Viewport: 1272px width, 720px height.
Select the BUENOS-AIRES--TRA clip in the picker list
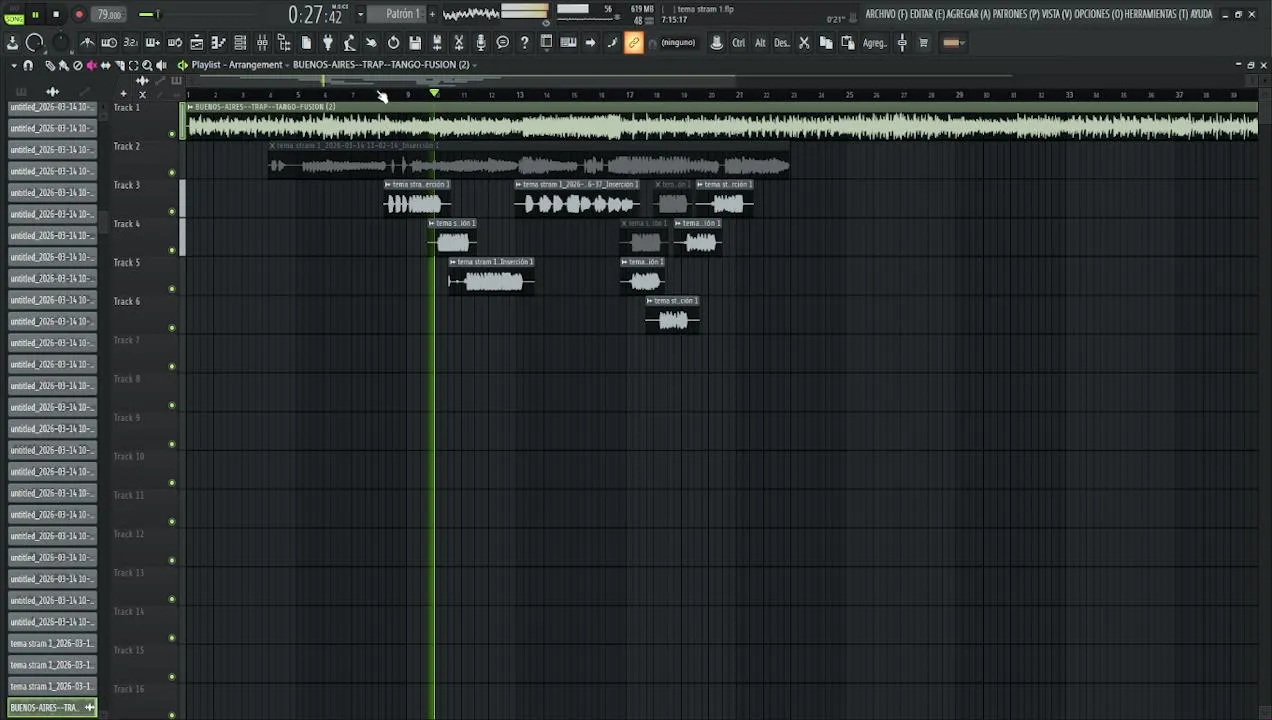click(52, 707)
